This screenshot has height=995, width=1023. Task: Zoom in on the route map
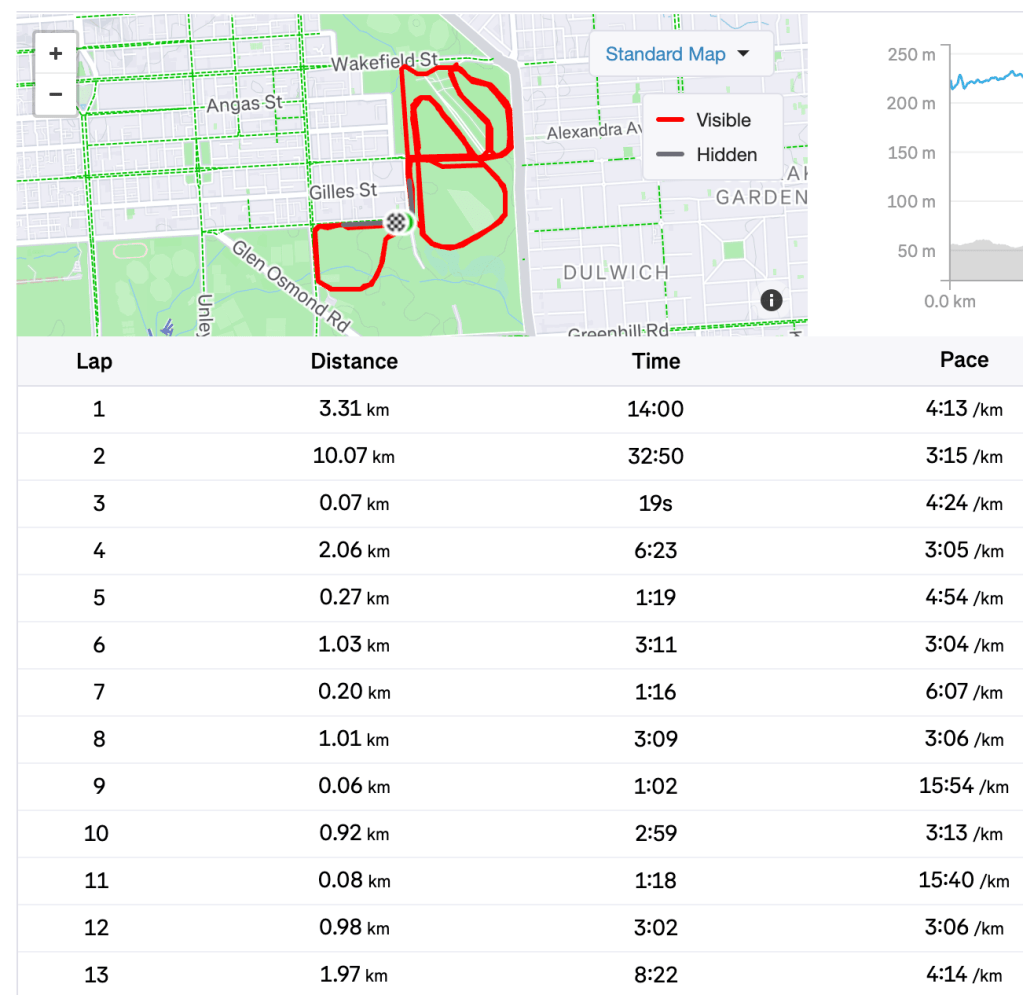[55, 53]
